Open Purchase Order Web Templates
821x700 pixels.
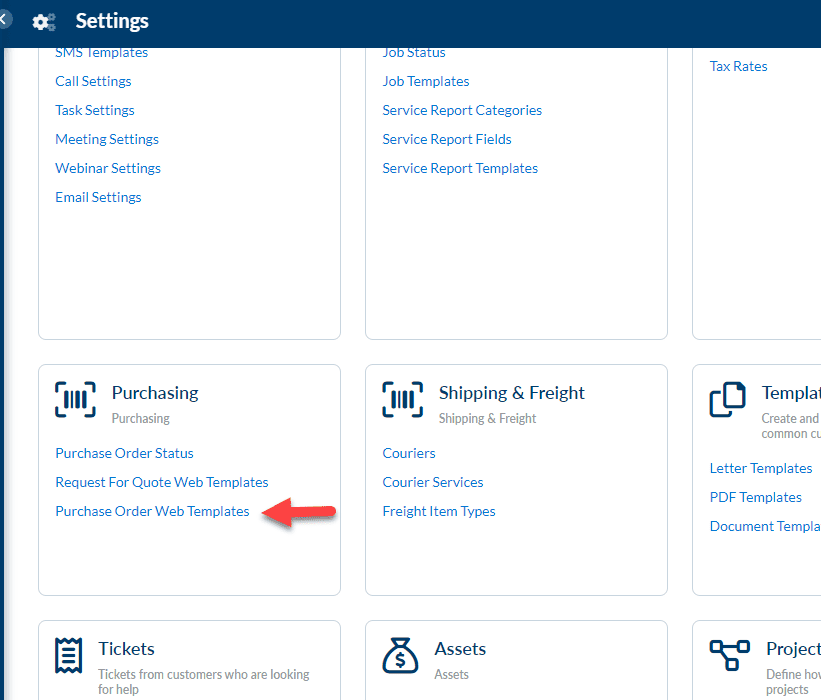click(x=152, y=511)
